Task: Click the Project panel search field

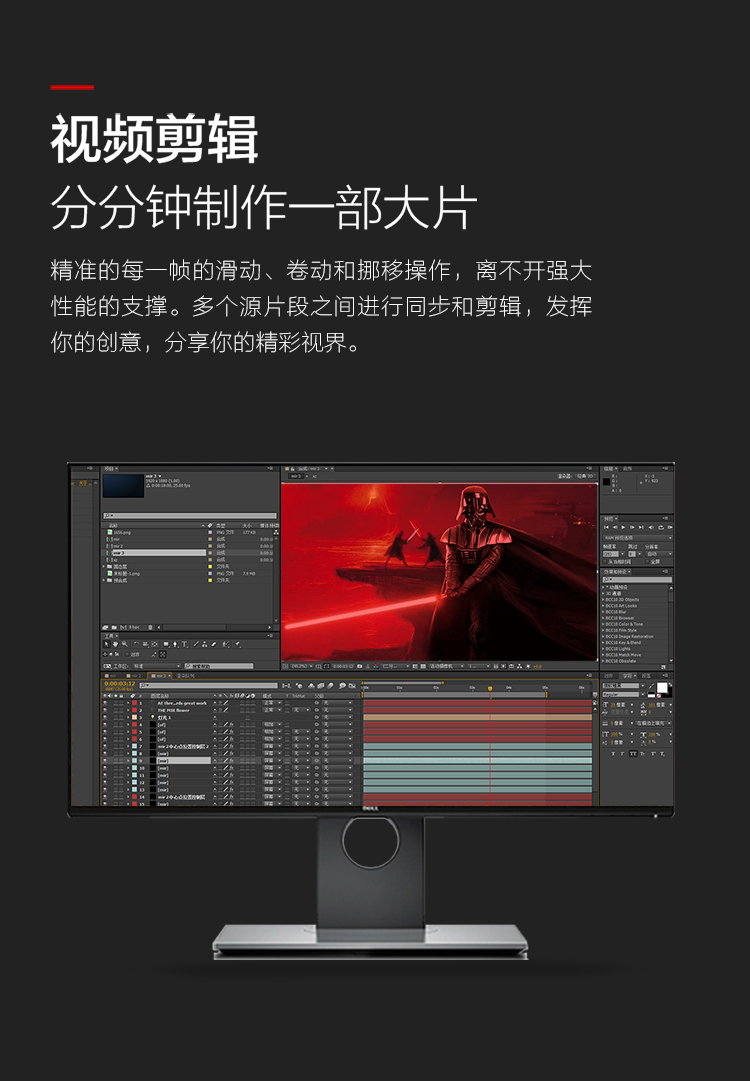Action: [190, 515]
